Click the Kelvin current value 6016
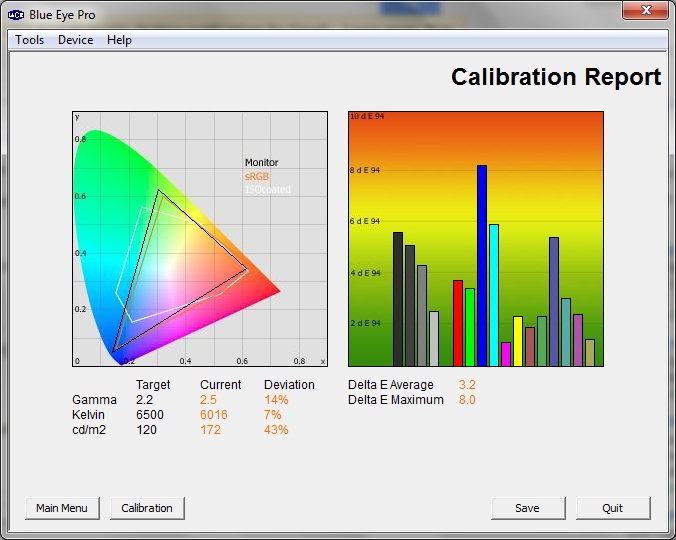This screenshot has height=540, width=676. (x=213, y=415)
